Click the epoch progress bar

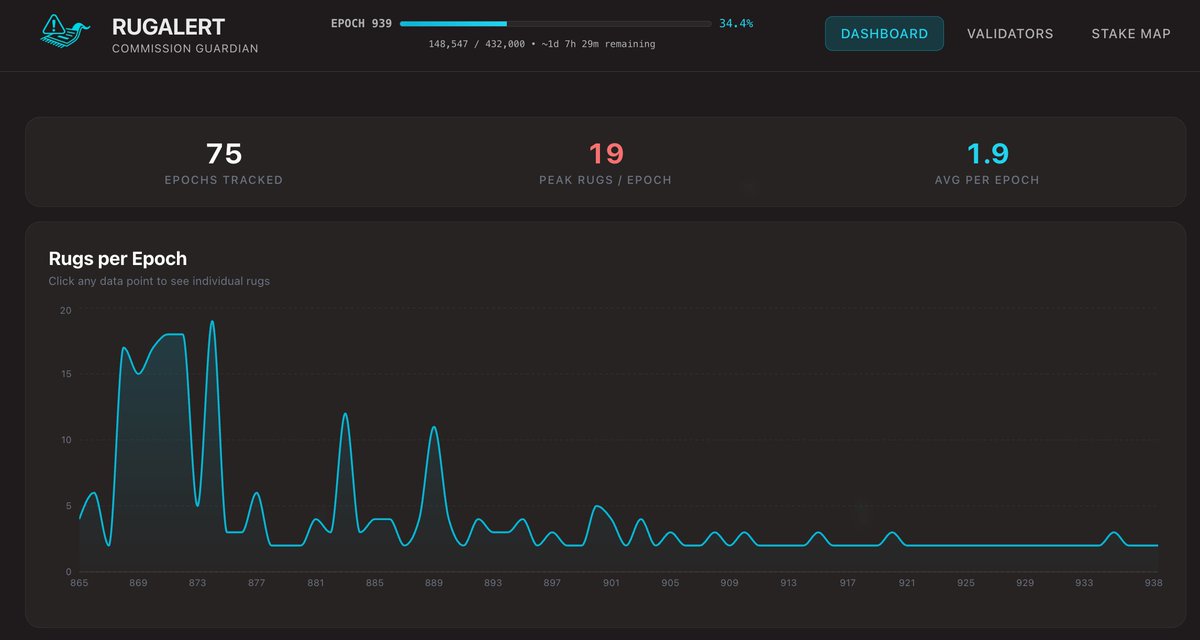tap(555, 23)
